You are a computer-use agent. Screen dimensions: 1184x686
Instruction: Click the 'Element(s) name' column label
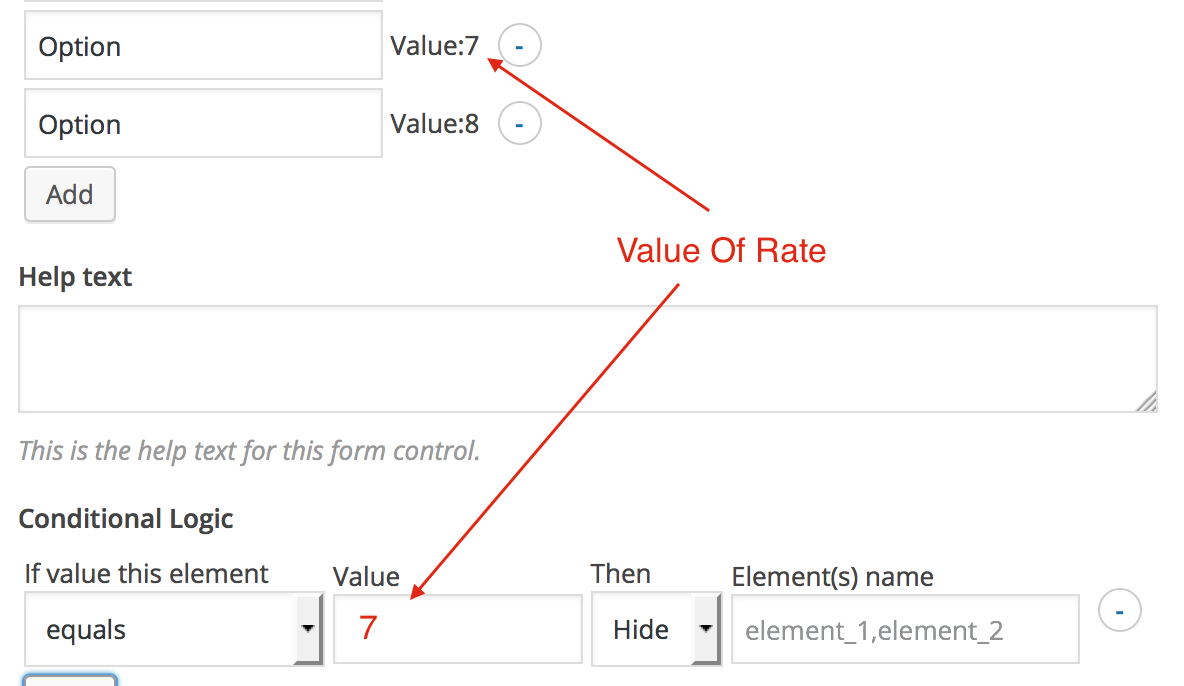[x=832, y=577]
